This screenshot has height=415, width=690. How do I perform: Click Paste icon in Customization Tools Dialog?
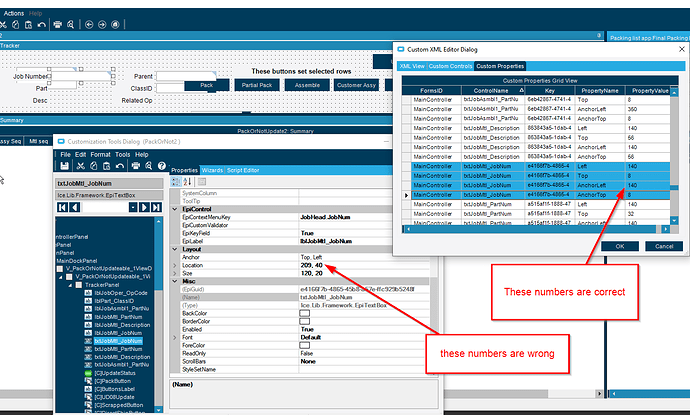click(106, 166)
